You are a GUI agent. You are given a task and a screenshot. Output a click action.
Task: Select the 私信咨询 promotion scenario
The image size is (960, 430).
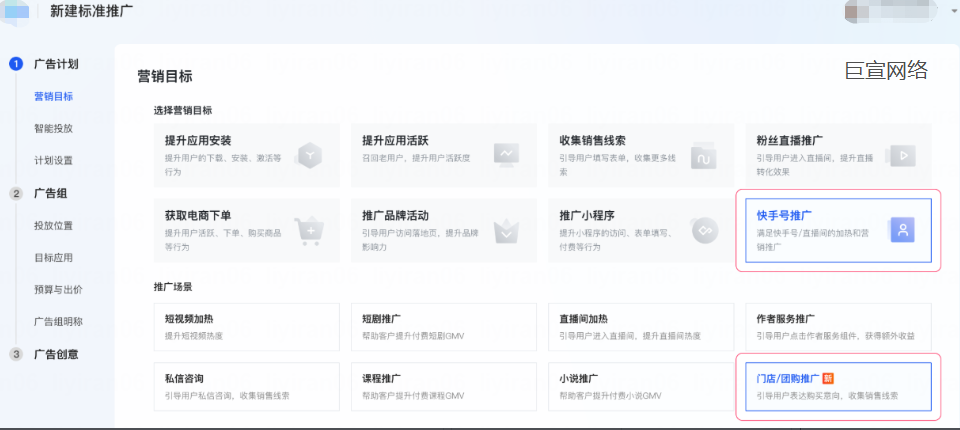coord(247,387)
